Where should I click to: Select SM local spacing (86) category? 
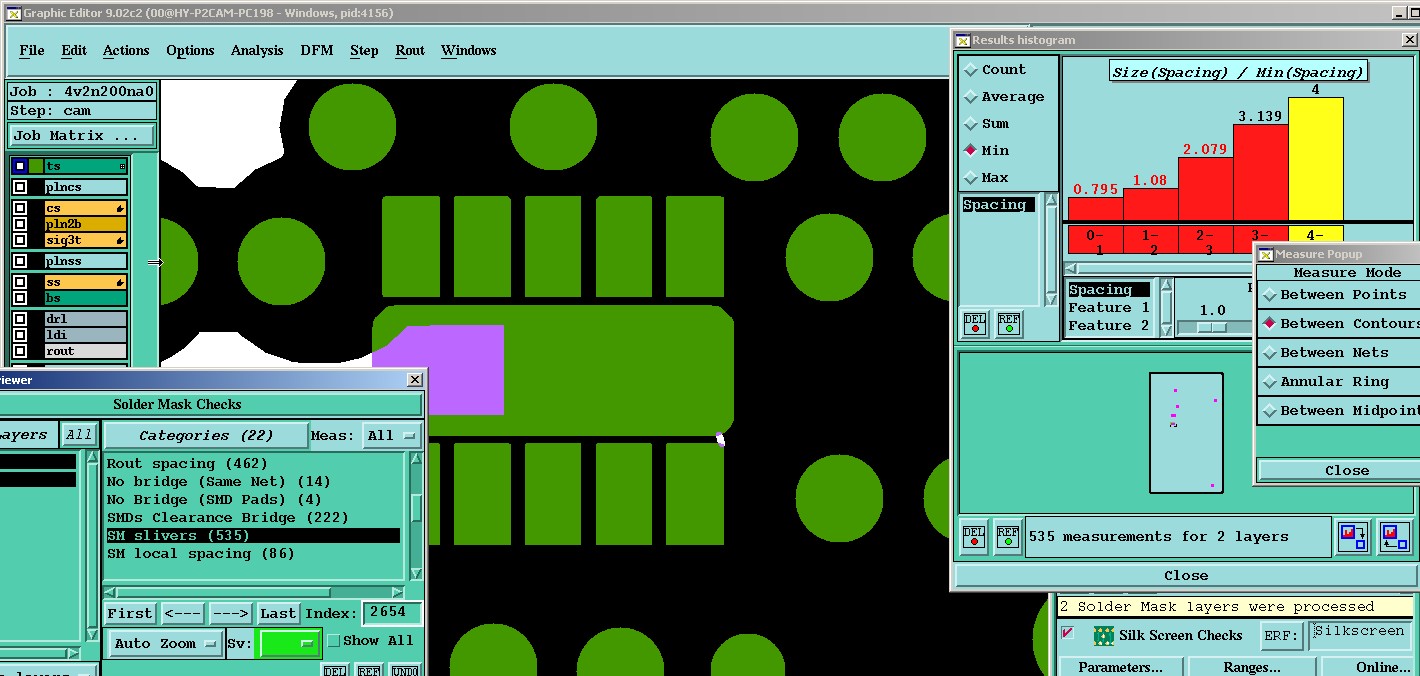(201, 554)
